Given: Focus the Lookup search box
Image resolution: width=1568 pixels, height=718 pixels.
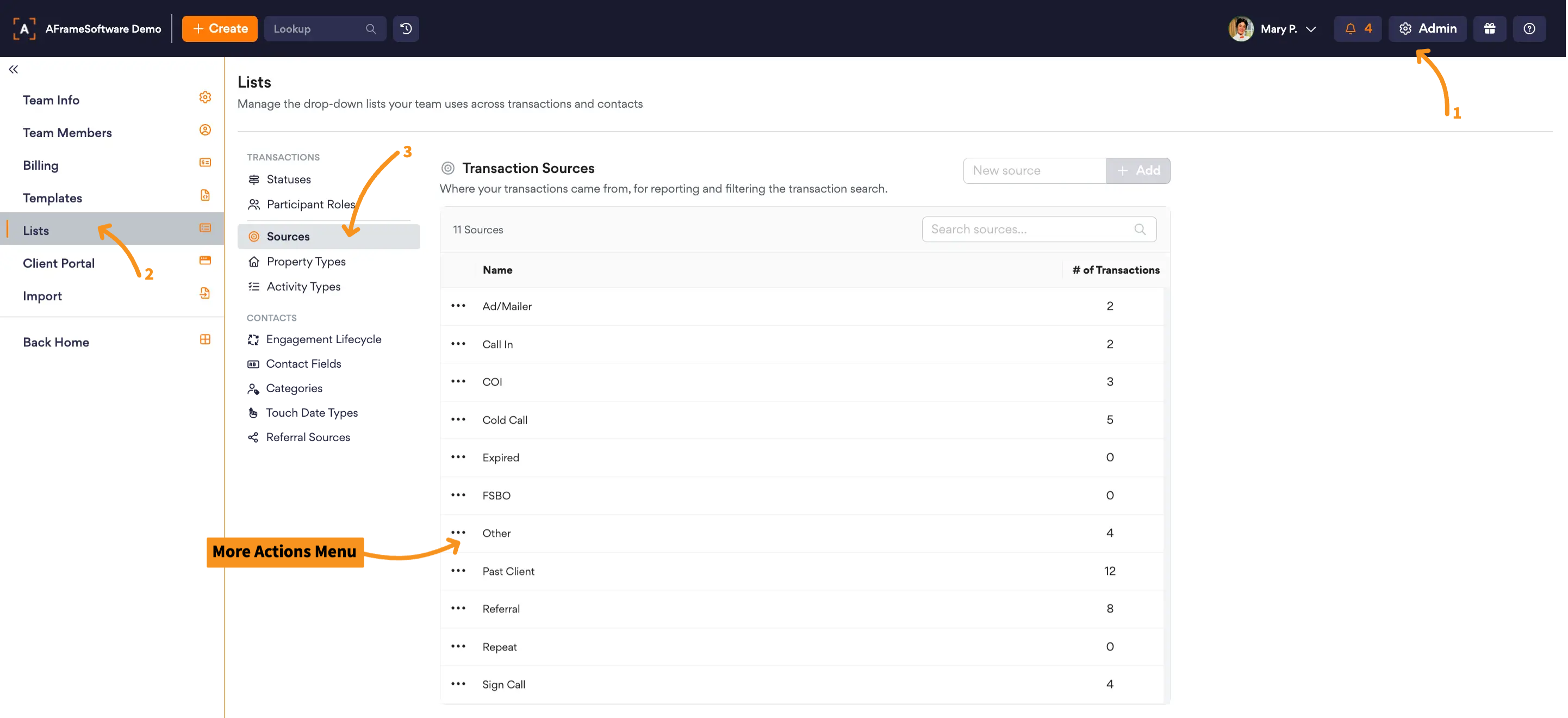Looking at the screenshot, I should (325, 29).
